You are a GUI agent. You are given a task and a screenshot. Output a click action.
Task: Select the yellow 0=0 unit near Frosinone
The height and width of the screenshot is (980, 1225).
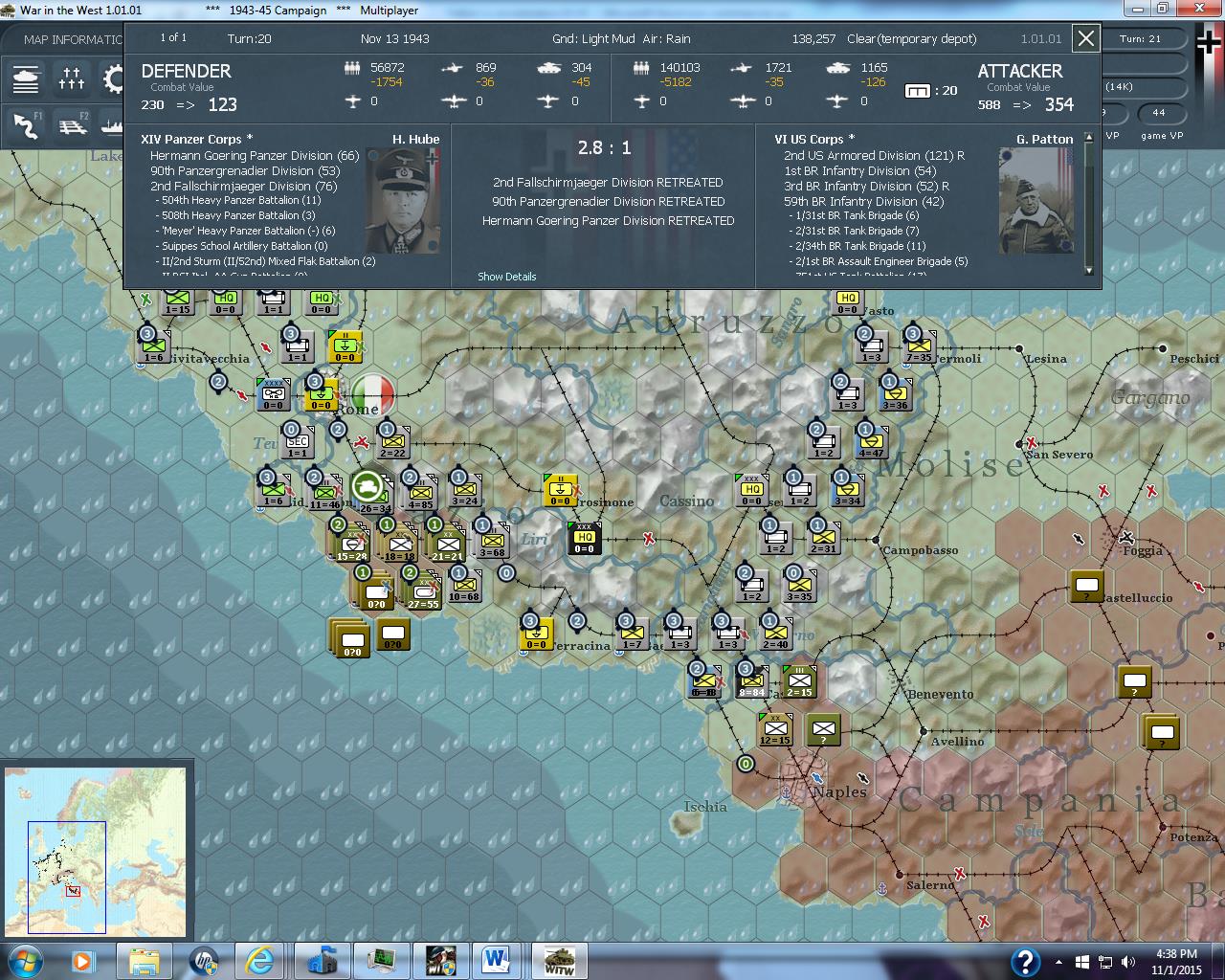(x=560, y=490)
